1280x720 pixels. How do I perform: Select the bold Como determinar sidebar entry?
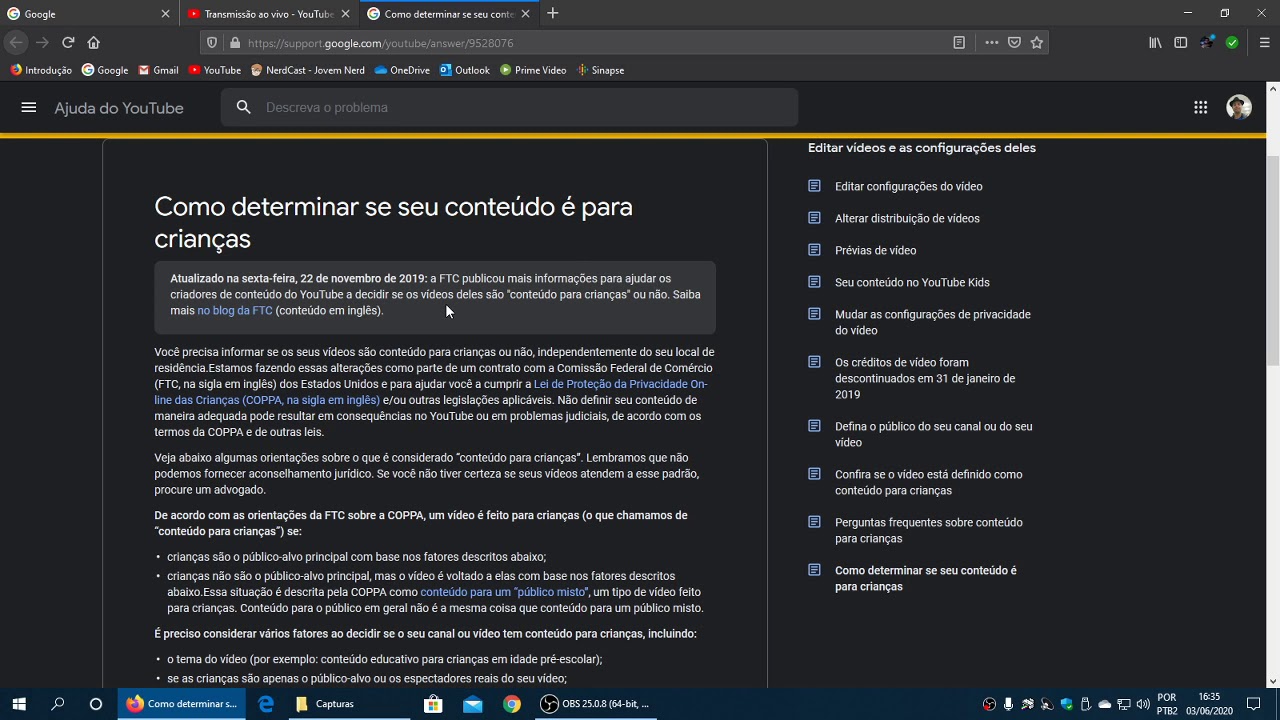926,578
